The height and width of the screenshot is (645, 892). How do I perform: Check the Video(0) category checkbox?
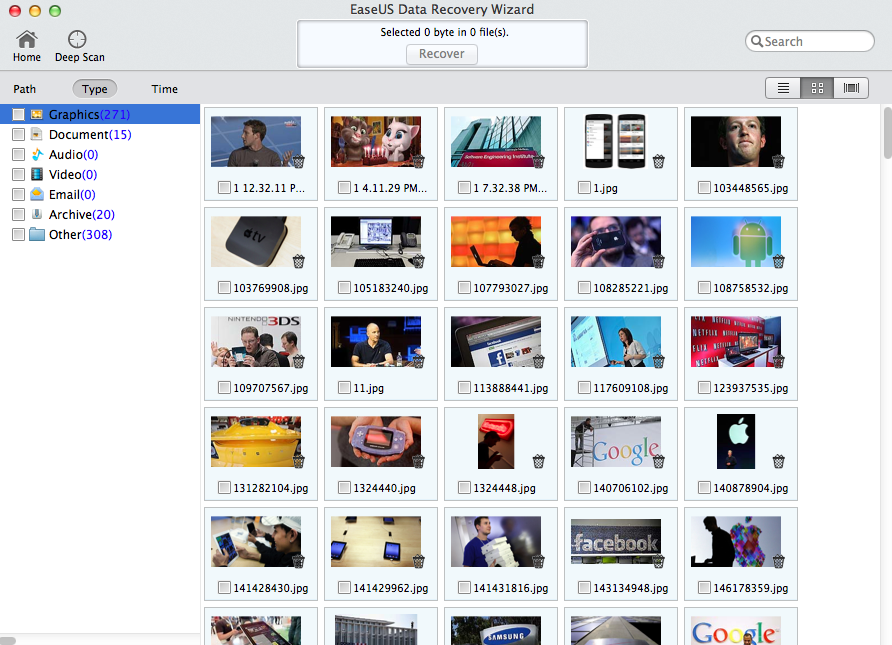tap(18, 175)
